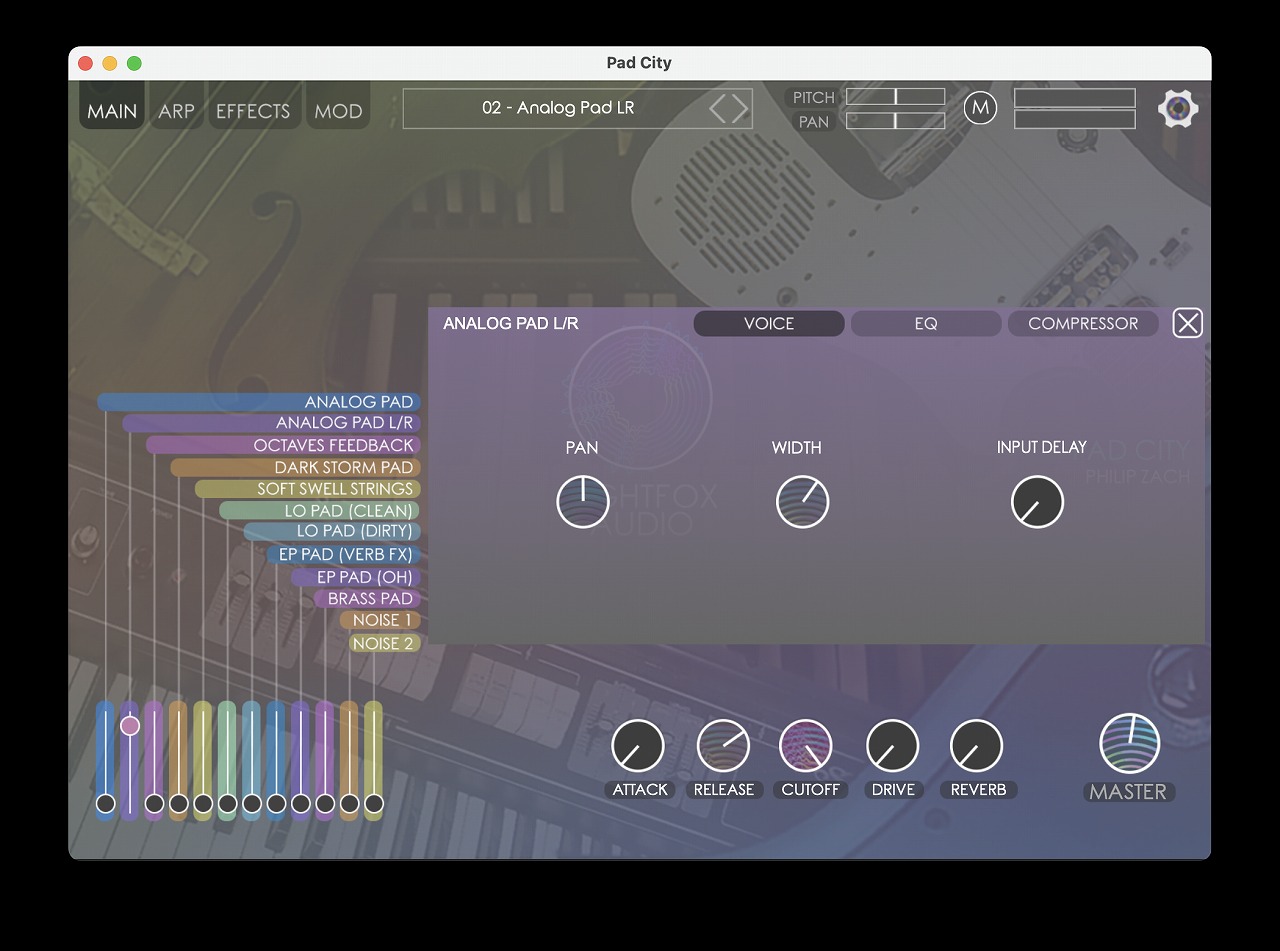Screen dimensions: 1280x951
Task: Go to the previous preset arrow
Action: [718, 108]
